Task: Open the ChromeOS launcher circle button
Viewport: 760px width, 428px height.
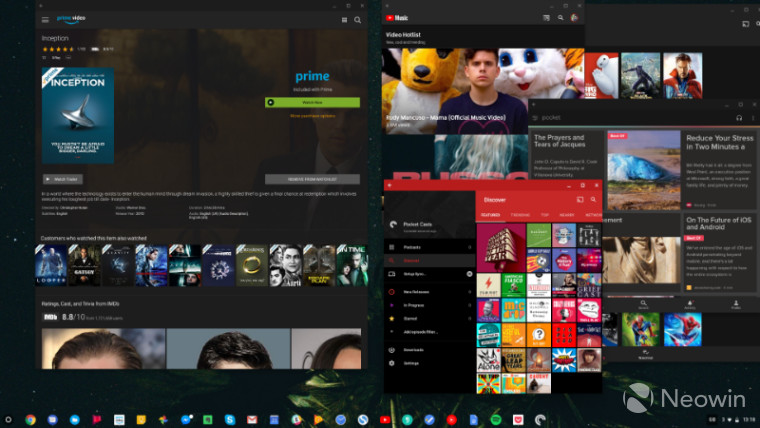Action: pos(8,419)
